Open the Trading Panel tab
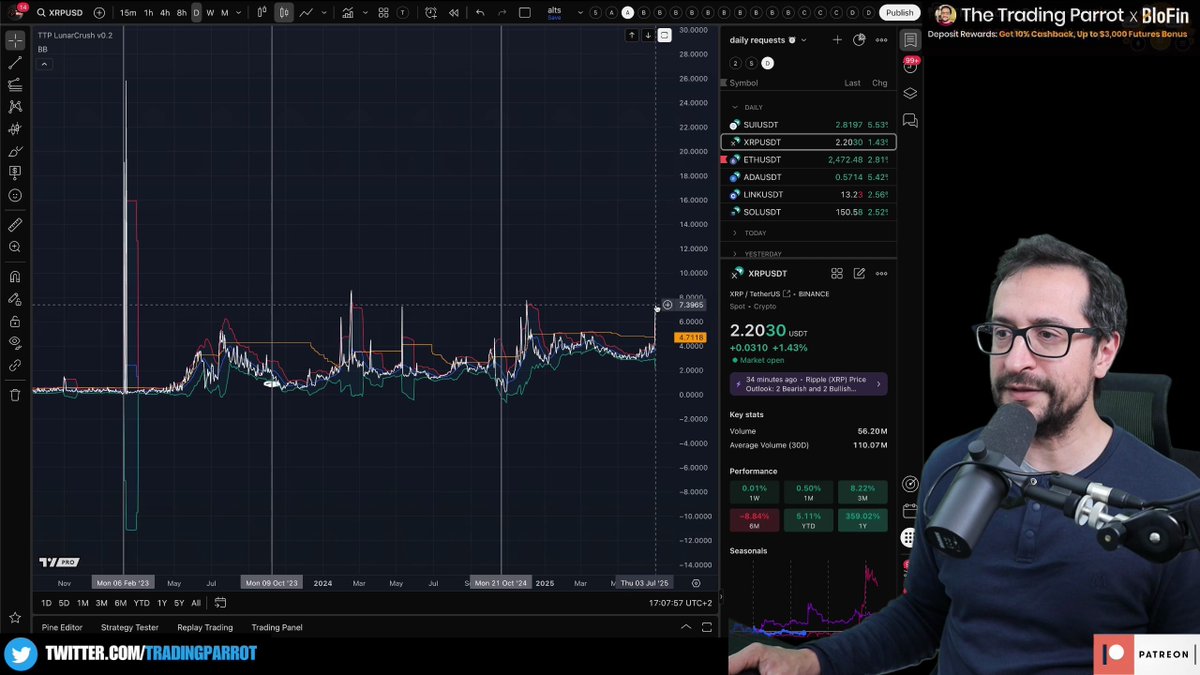Screen dimensions: 1200x675 pos(277,627)
